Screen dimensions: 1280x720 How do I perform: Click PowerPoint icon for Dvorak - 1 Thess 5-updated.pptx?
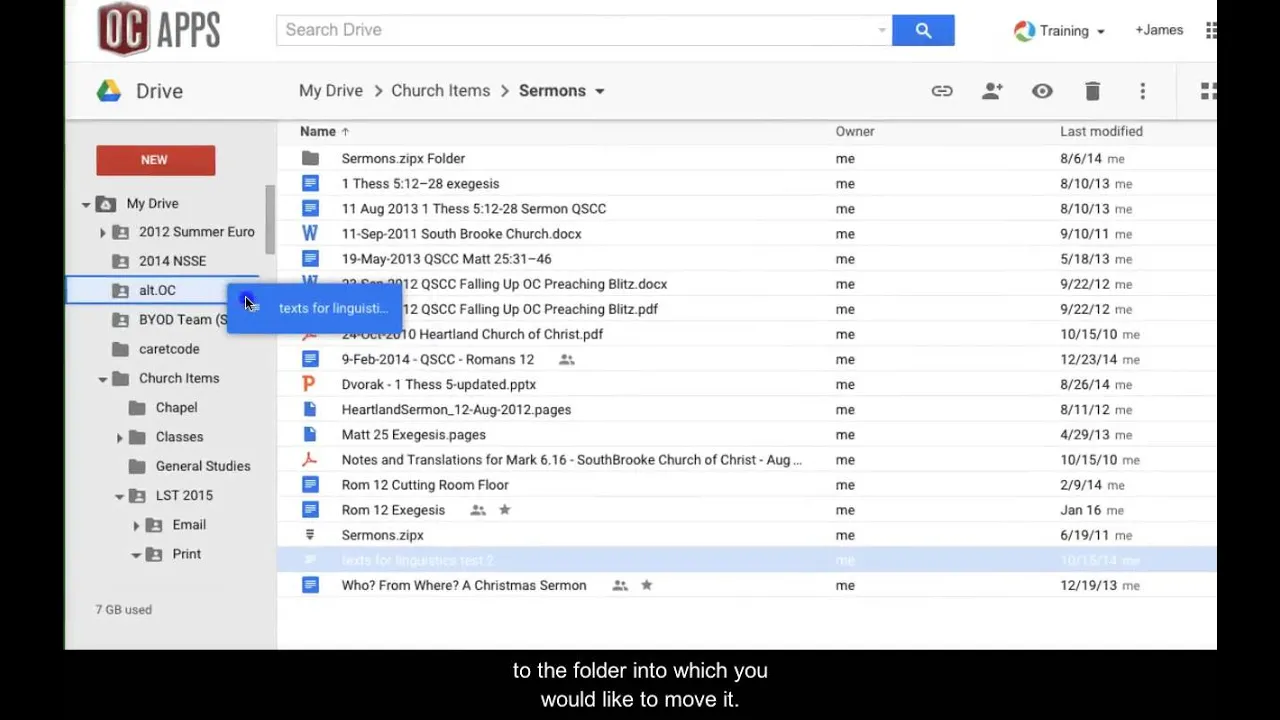click(x=310, y=384)
